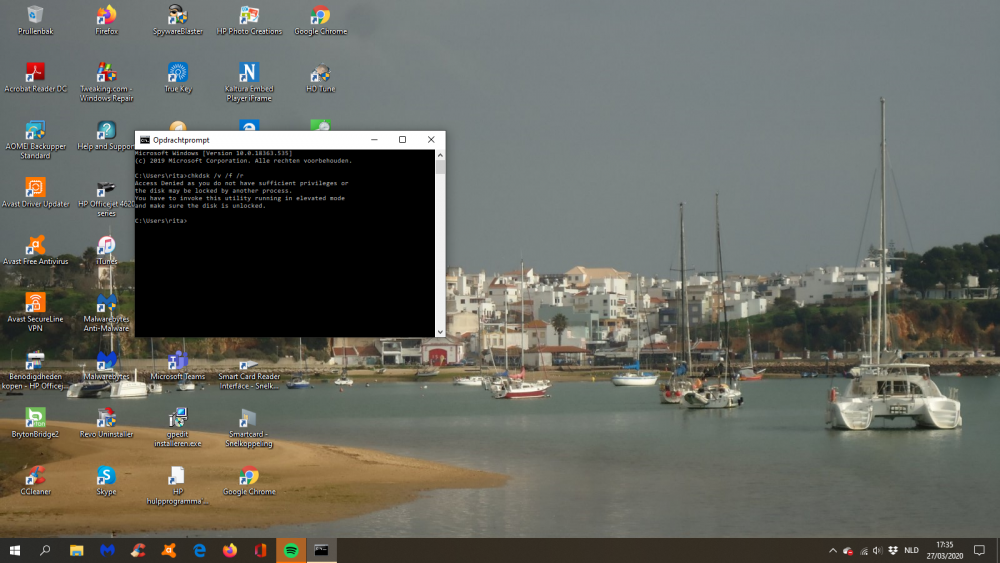Viewport: 1000px width, 563px height.
Task: Click the taskbar search magnifier
Action: click(x=45, y=550)
